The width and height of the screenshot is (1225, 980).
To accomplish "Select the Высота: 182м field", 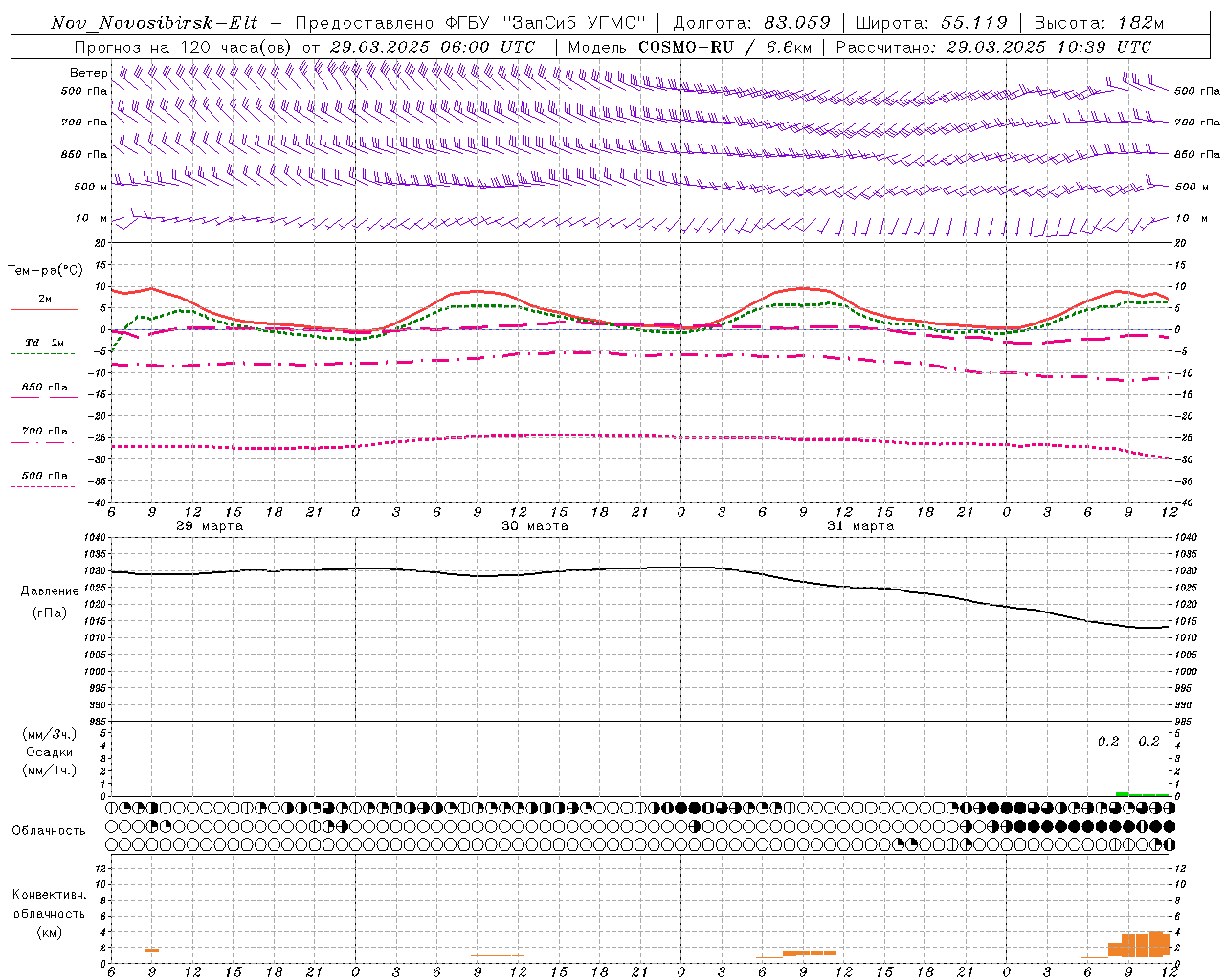I will (1099, 23).
